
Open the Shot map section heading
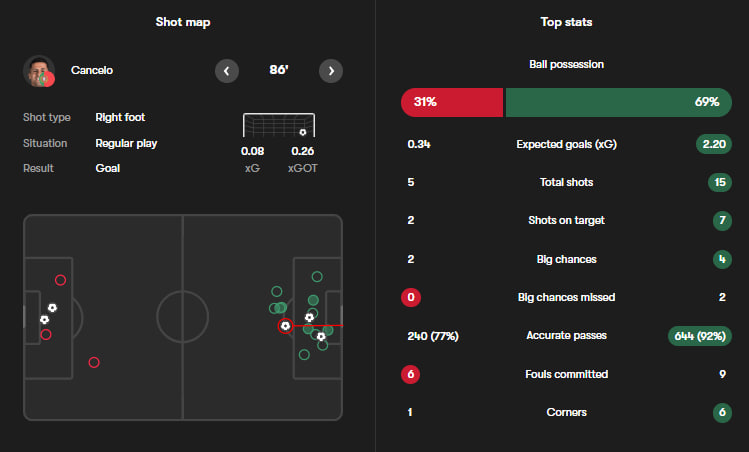click(183, 22)
